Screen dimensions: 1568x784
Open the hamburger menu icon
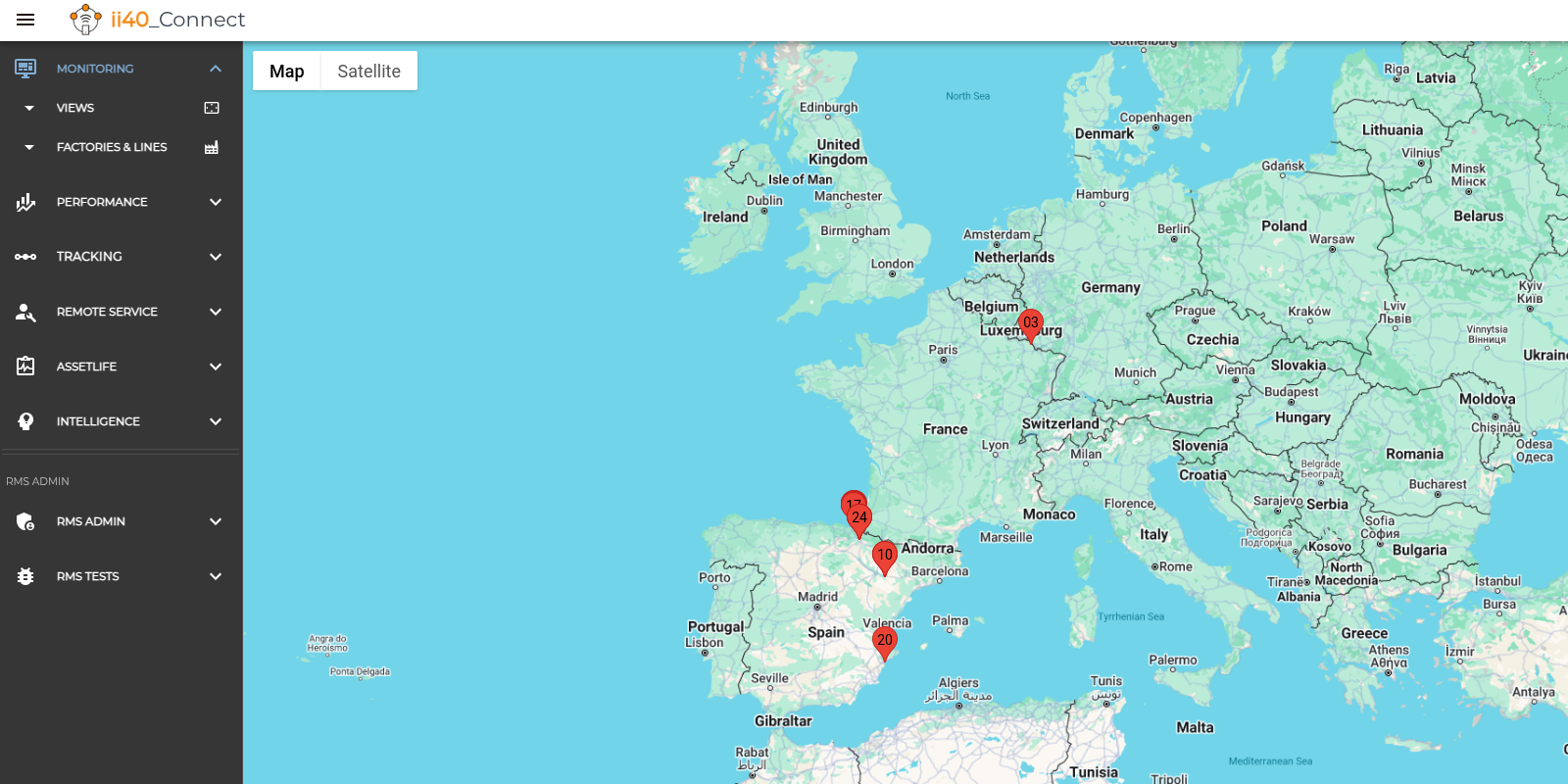25,20
